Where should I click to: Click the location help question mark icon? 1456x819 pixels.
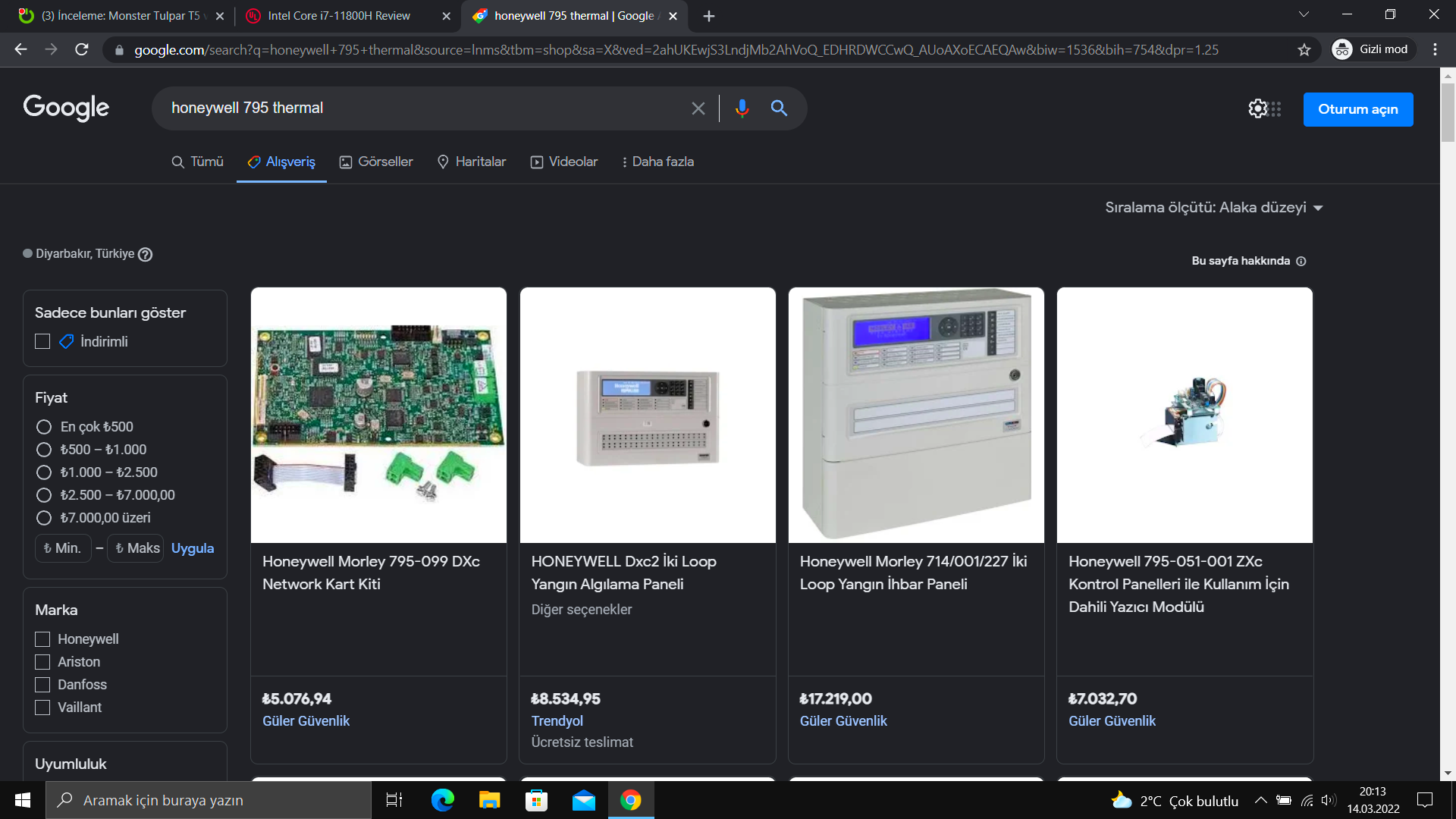click(x=146, y=255)
